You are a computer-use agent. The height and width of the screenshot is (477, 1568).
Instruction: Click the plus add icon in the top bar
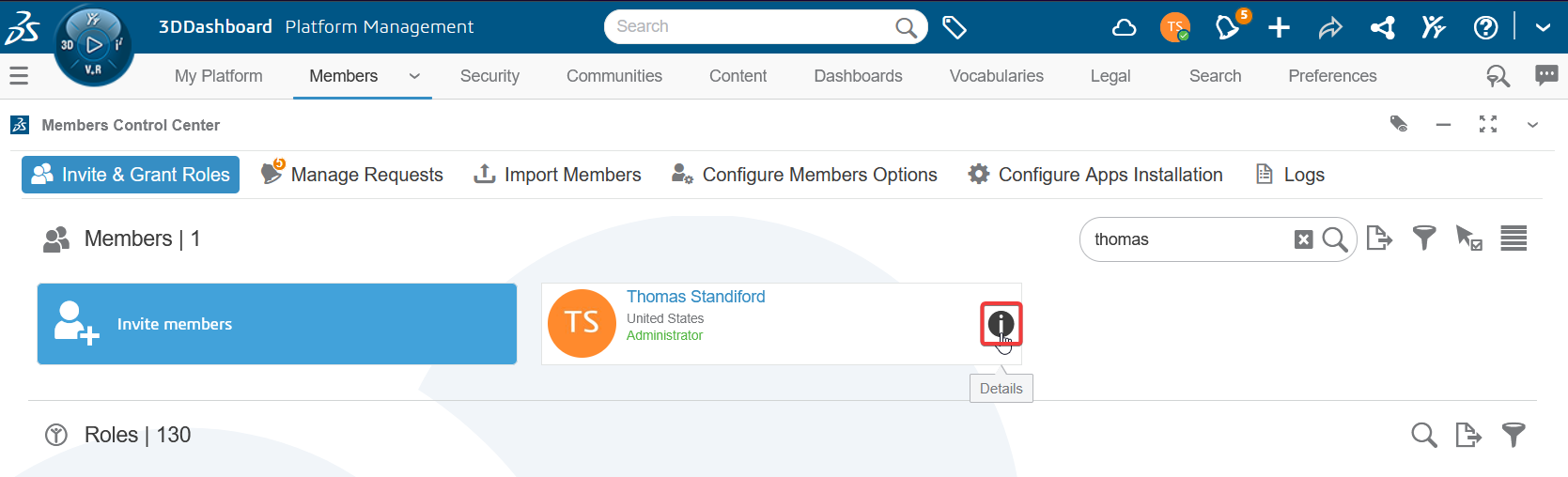(x=1279, y=27)
